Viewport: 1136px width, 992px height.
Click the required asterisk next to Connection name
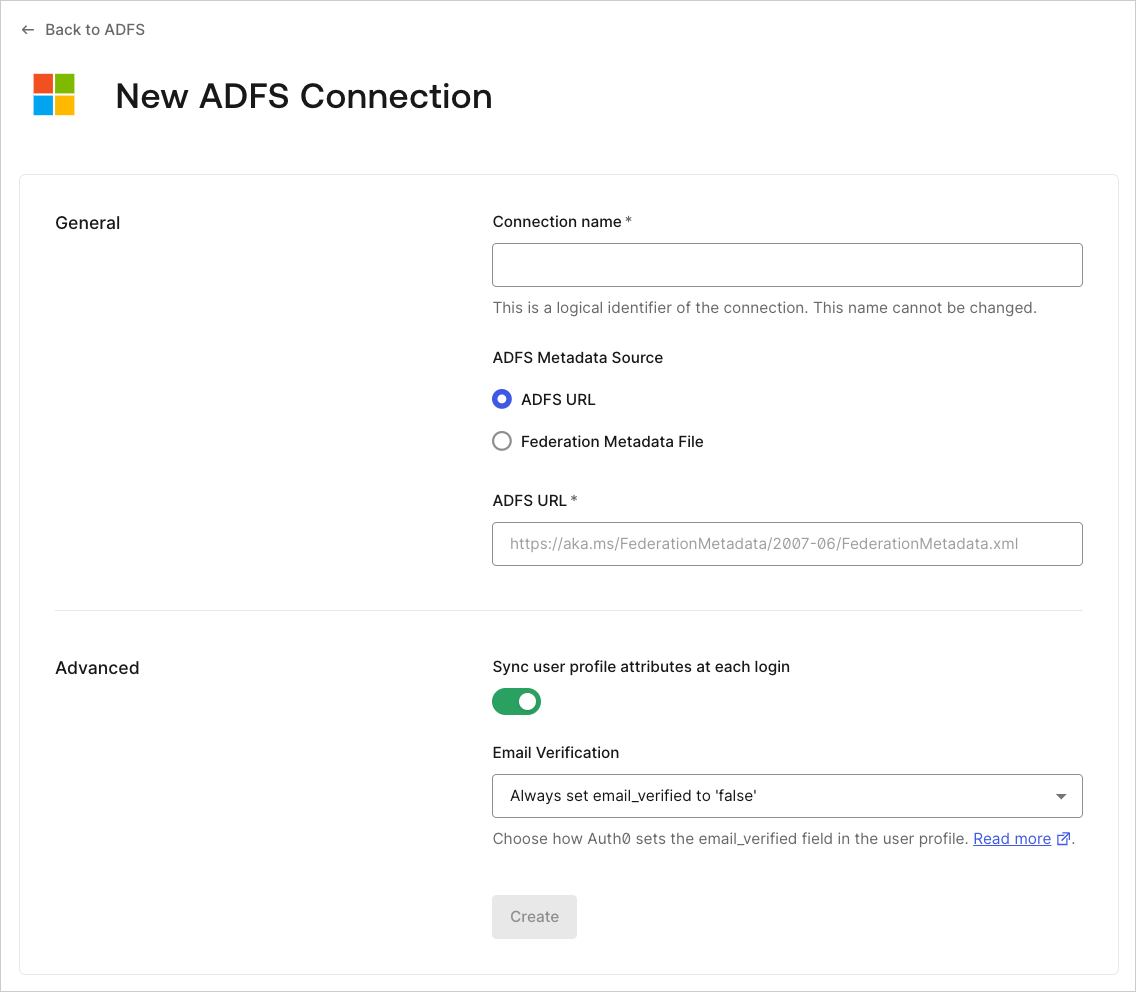pyautogui.click(x=628, y=220)
